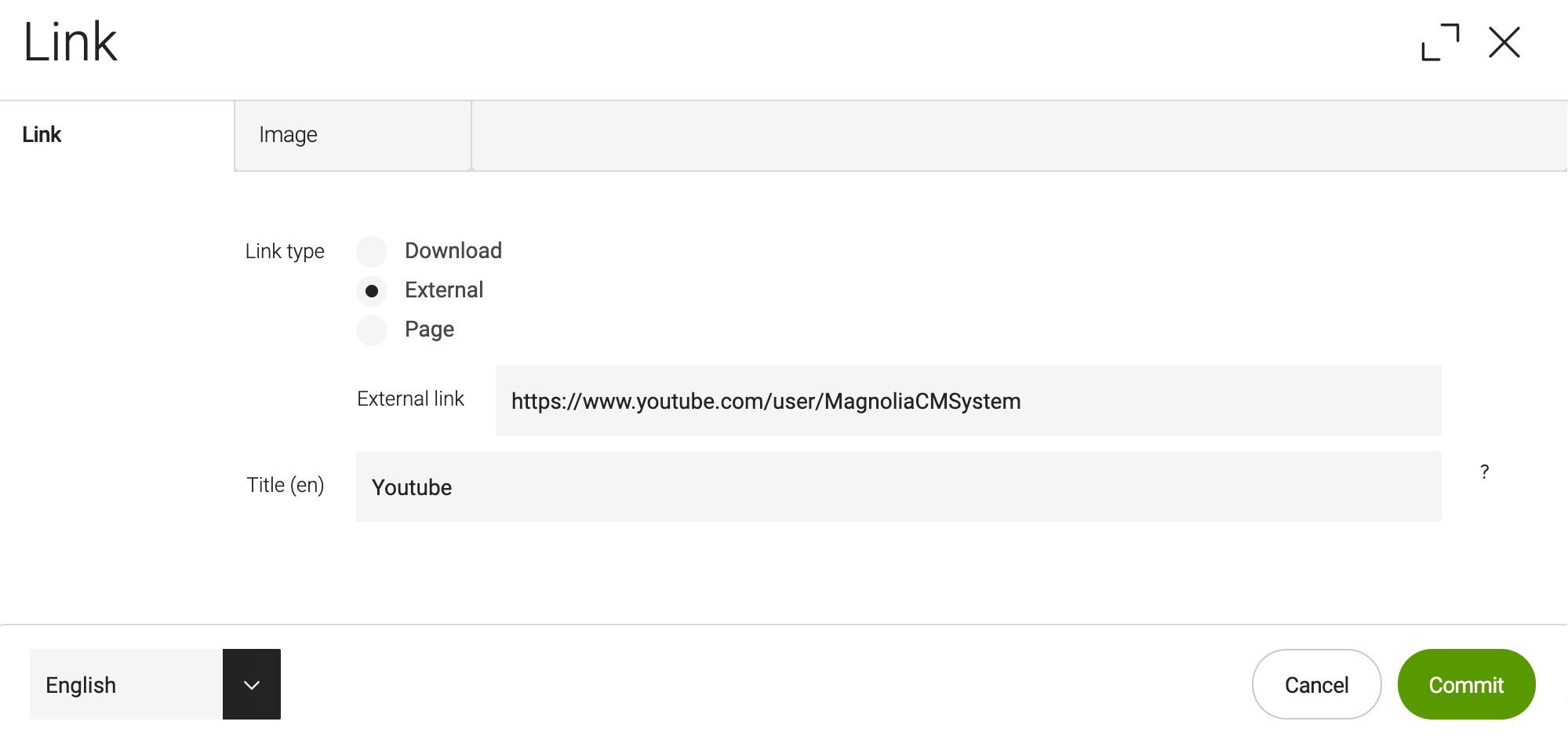Cancel the Link dialog
Screen dimensions: 1568x736
click(1316, 684)
